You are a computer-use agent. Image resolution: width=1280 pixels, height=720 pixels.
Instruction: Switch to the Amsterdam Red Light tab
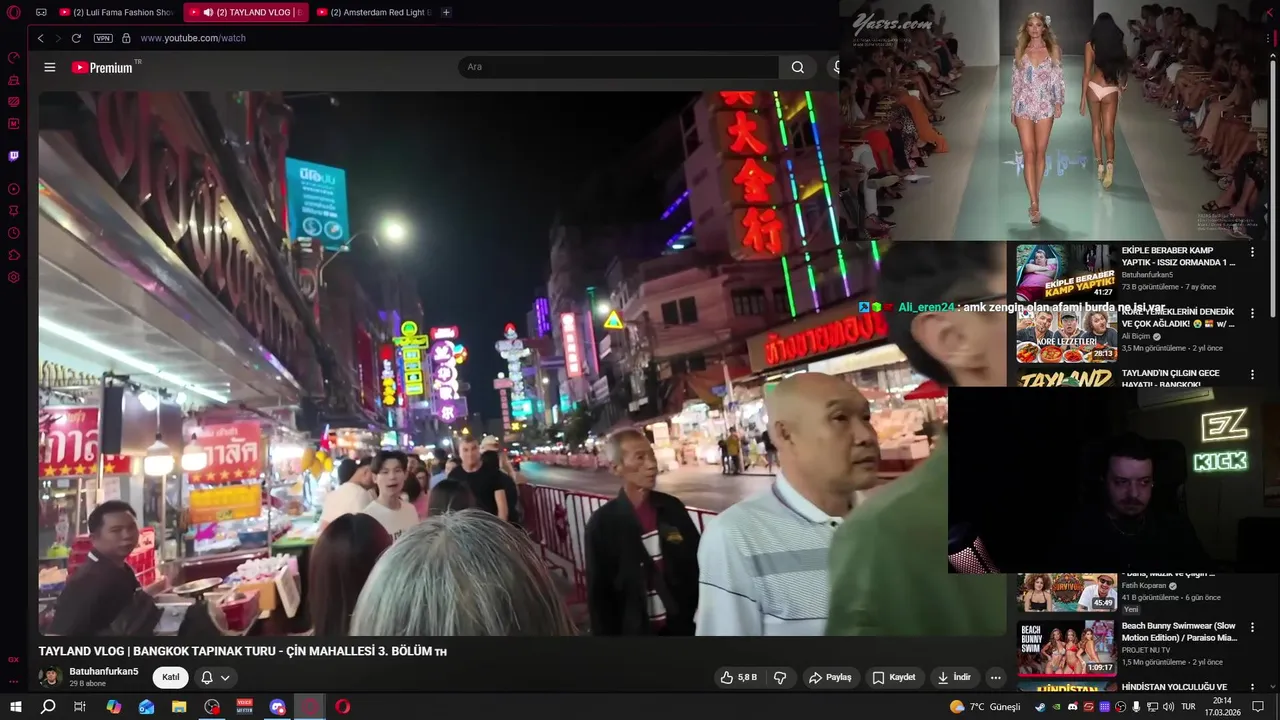pyautogui.click(x=374, y=12)
